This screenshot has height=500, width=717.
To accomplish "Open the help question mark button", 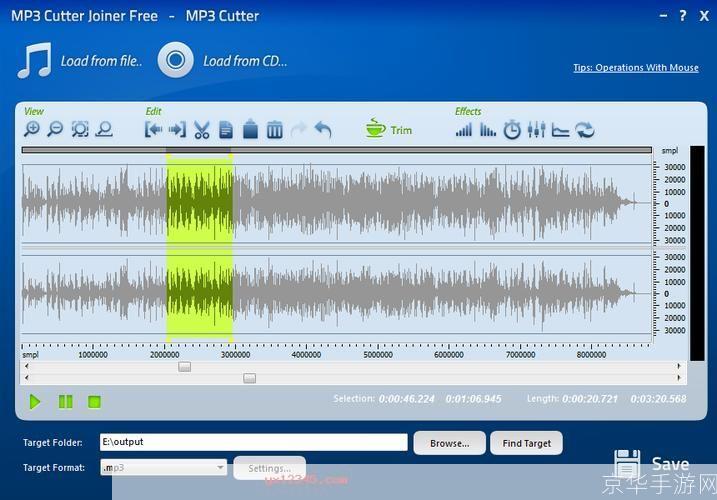I will click(x=683, y=16).
